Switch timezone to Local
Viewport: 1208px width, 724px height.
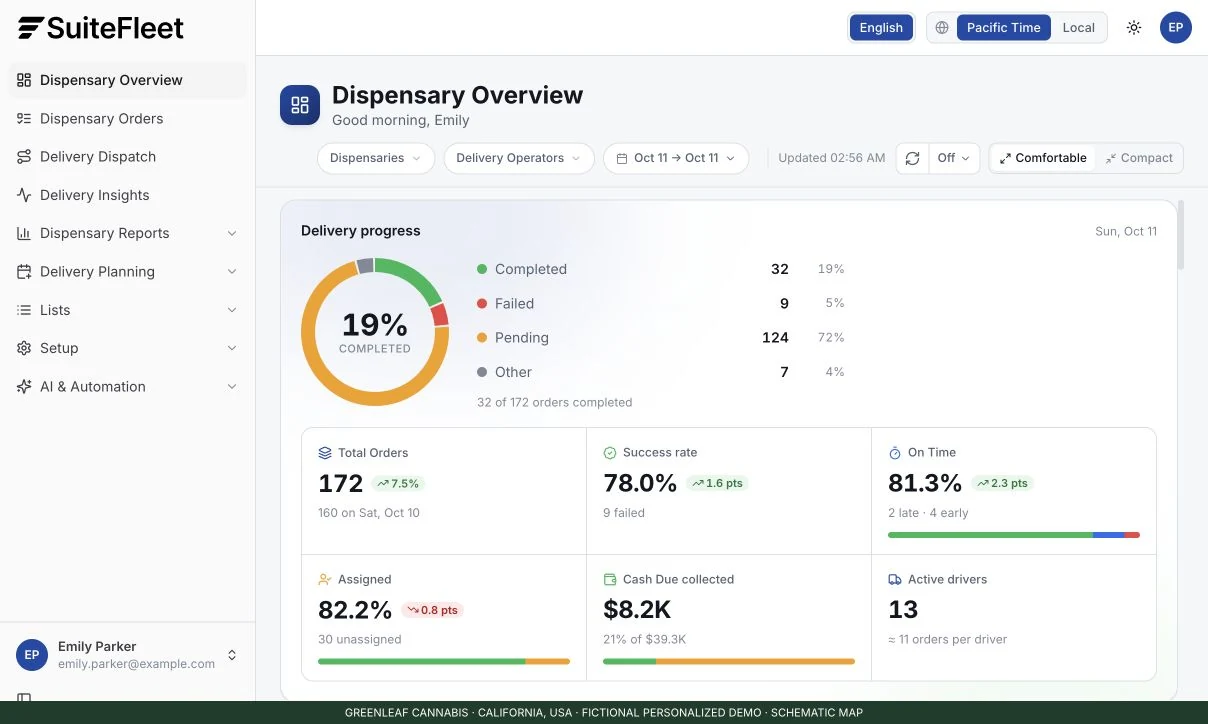pos(1078,28)
